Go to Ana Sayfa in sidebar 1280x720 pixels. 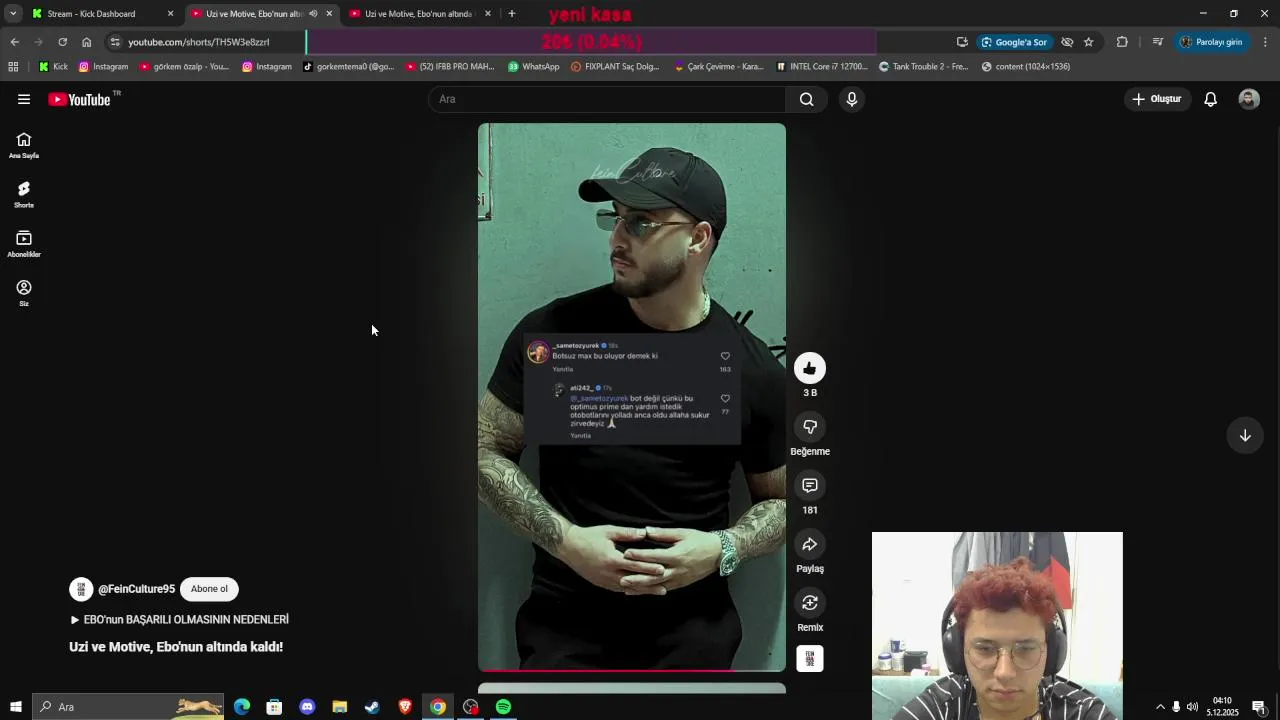click(x=24, y=146)
